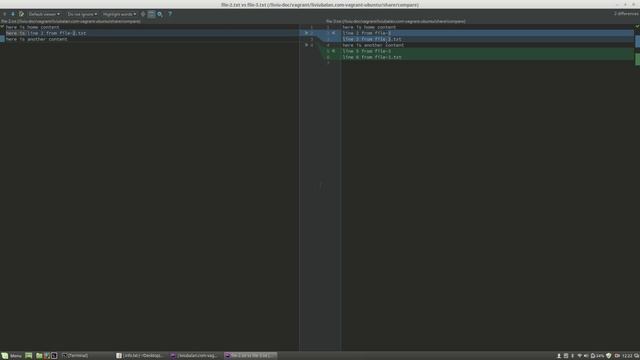640x360 pixels.
Task: Switch to the loiudatan.com-vagrant IDE taskbar window
Action: [x=194, y=356]
